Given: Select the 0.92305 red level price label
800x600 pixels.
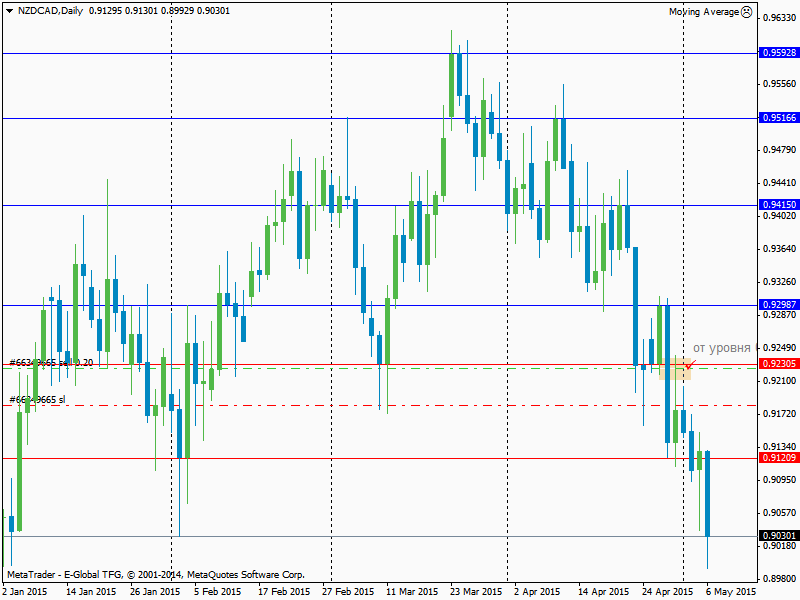Looking at the screenshot, I should tap(779, 364).
